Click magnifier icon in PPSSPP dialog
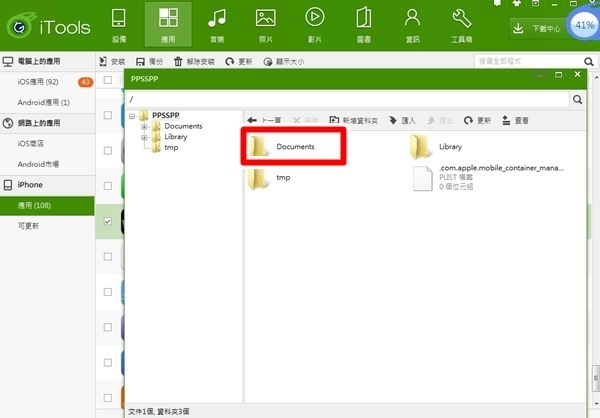Image resolution: width=600 pixels, height=418 pixels. click(x=577, y=100)
